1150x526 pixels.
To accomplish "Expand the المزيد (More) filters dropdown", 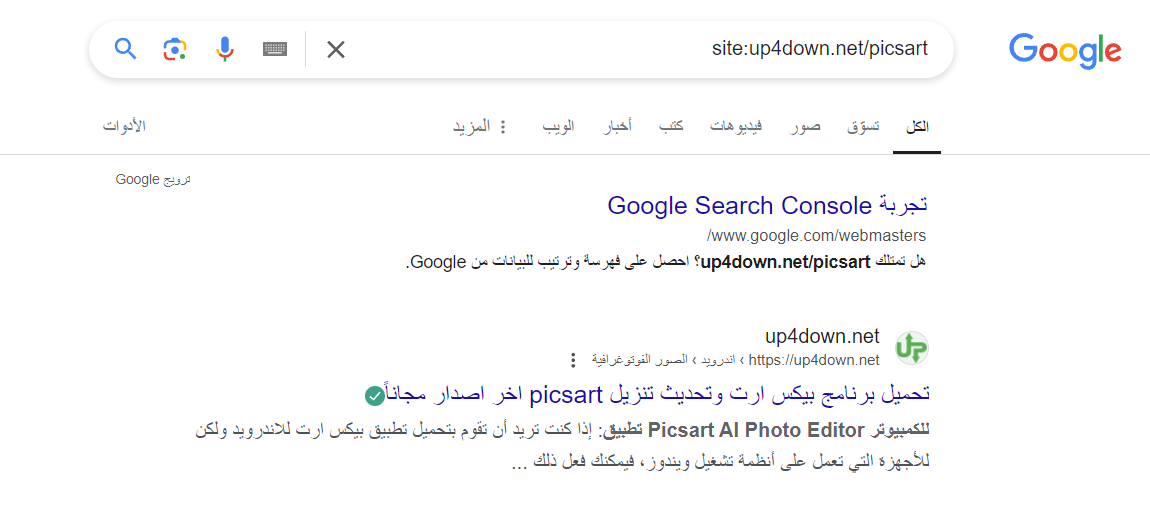I will tap(480, 127).
